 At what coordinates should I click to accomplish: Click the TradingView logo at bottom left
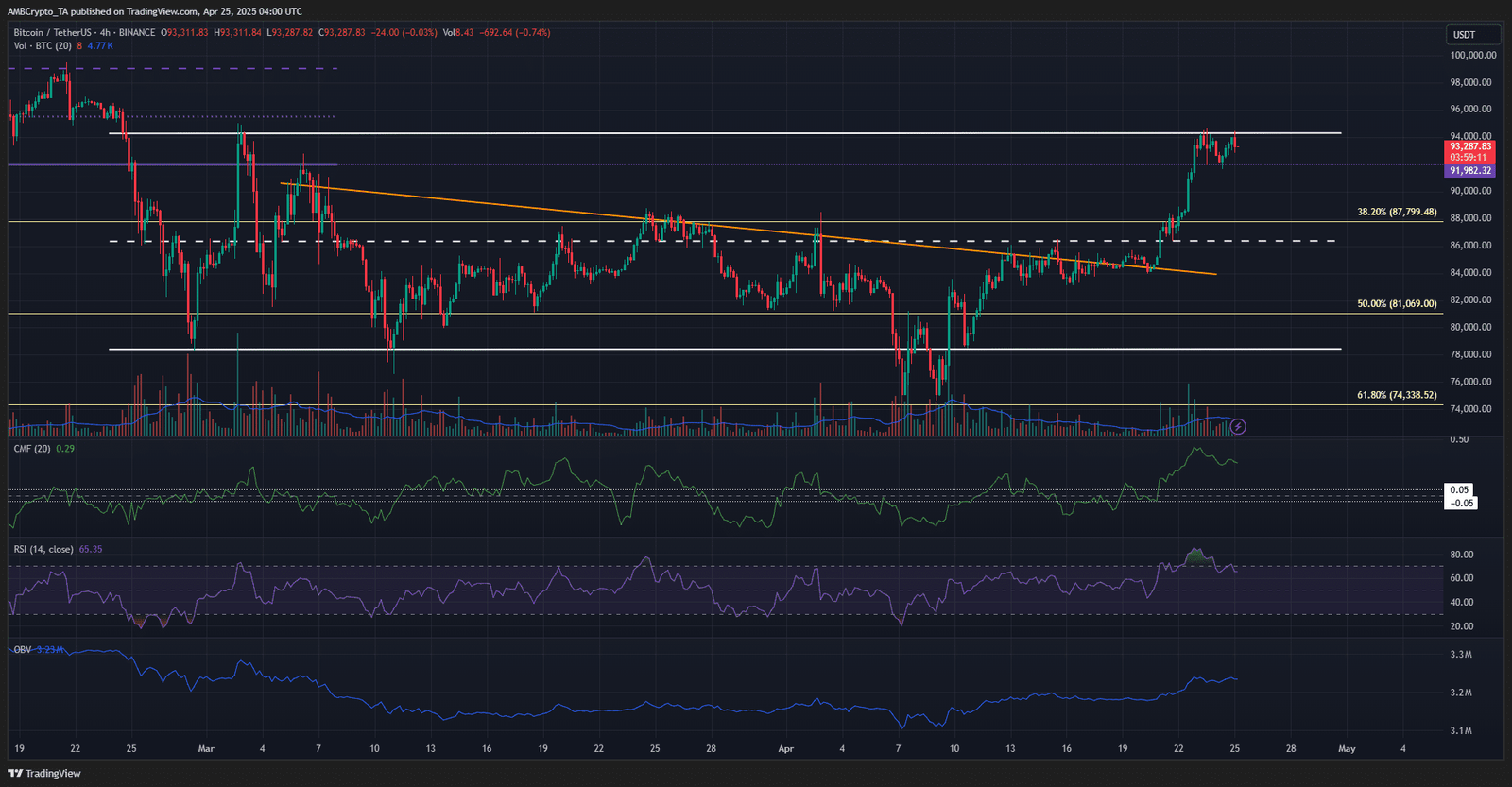click(44, 773)
